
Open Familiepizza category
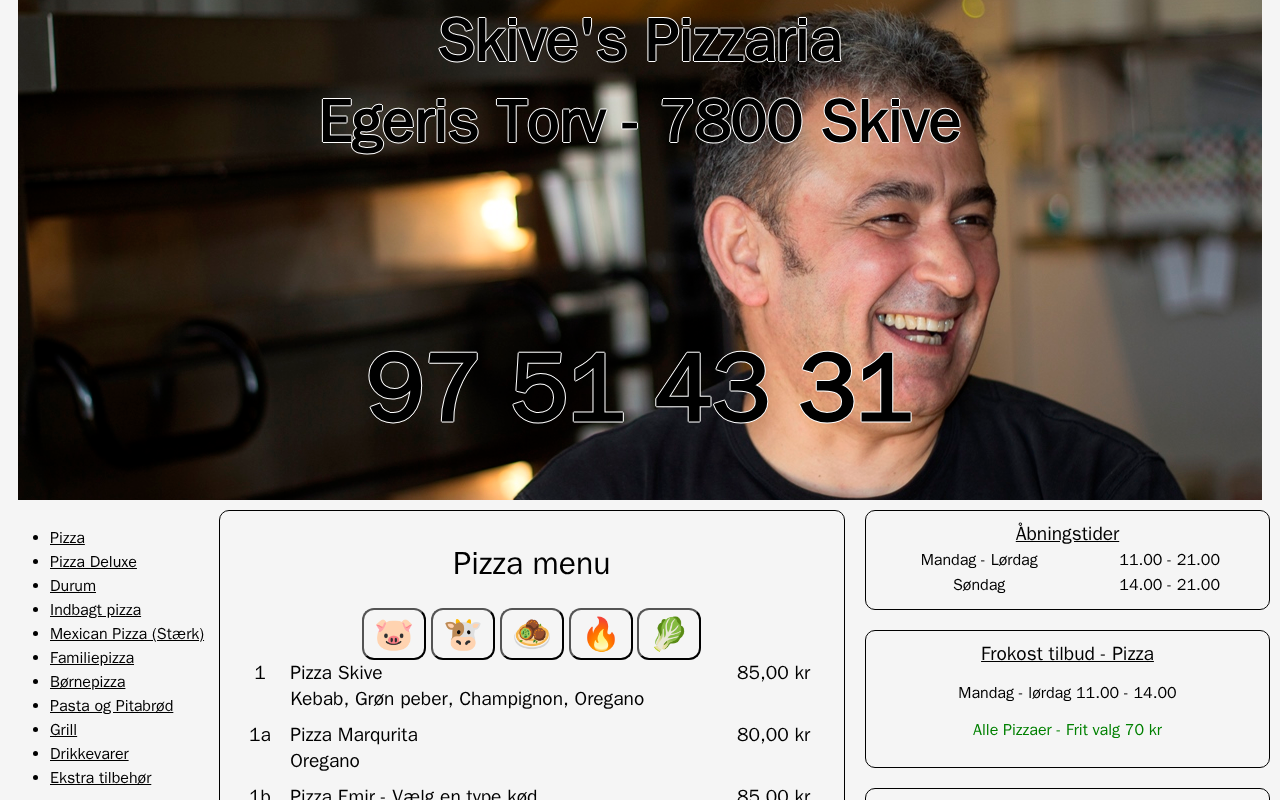pos(92,658)
